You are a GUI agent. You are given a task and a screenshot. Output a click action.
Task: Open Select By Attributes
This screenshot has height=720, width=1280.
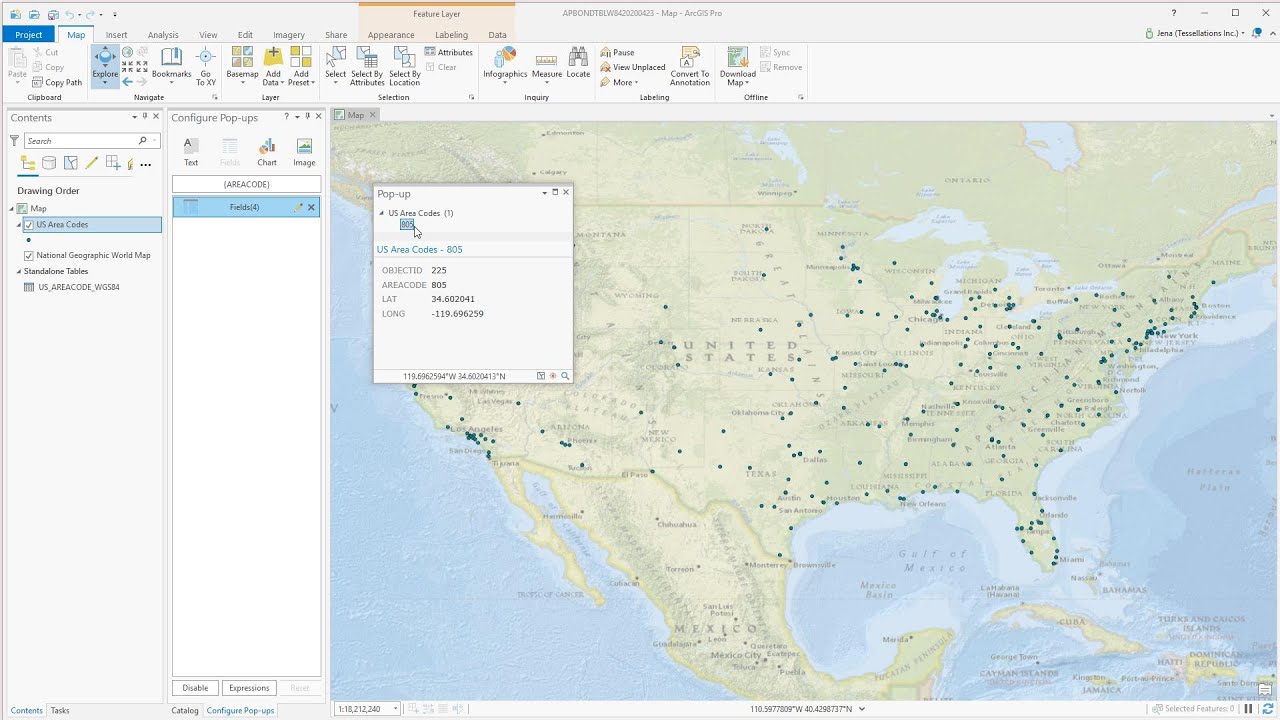[x=367, y=66]
